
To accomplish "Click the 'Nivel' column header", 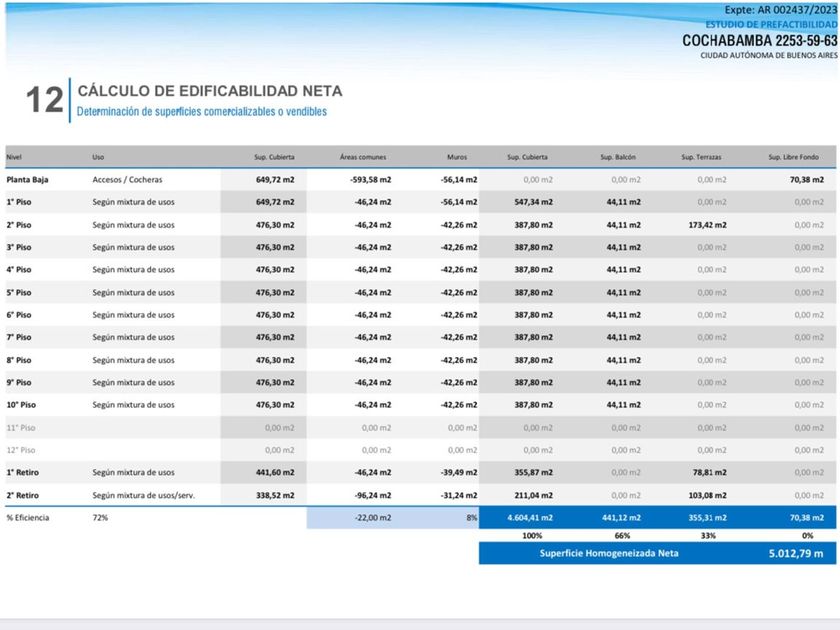I will (14, 157).
